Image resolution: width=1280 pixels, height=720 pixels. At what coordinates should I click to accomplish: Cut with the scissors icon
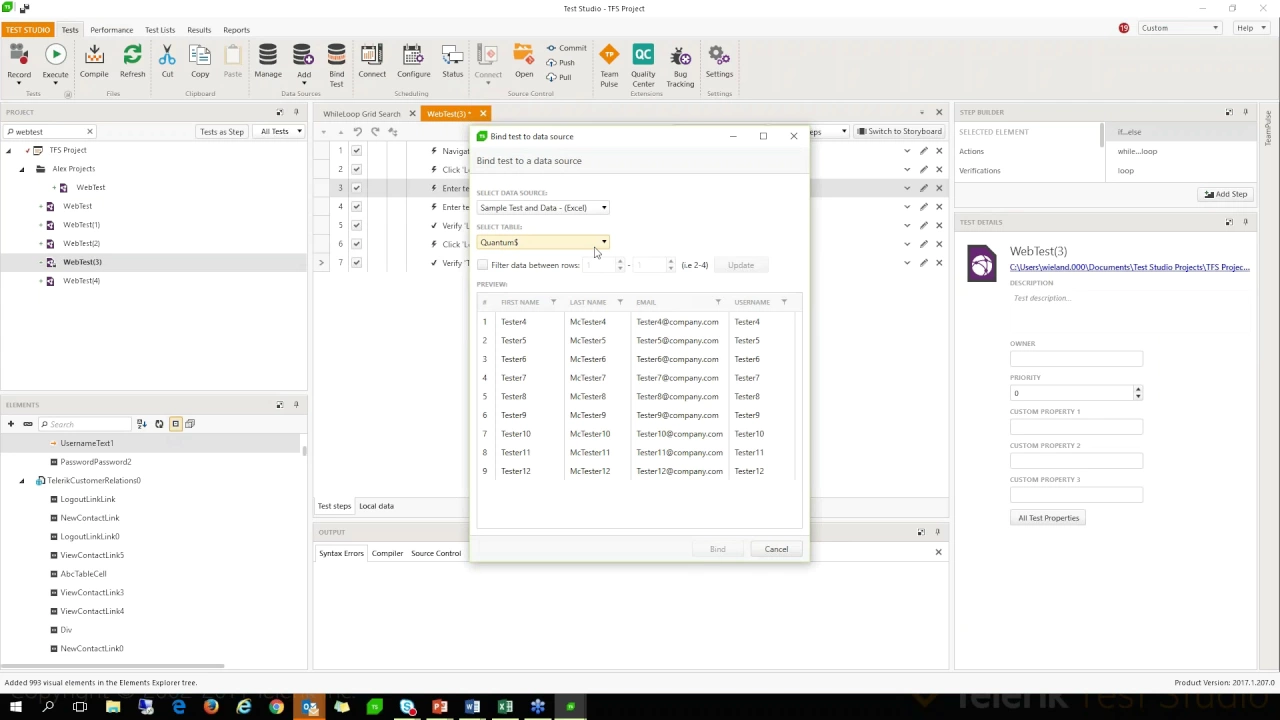click(x=167, y=62)
